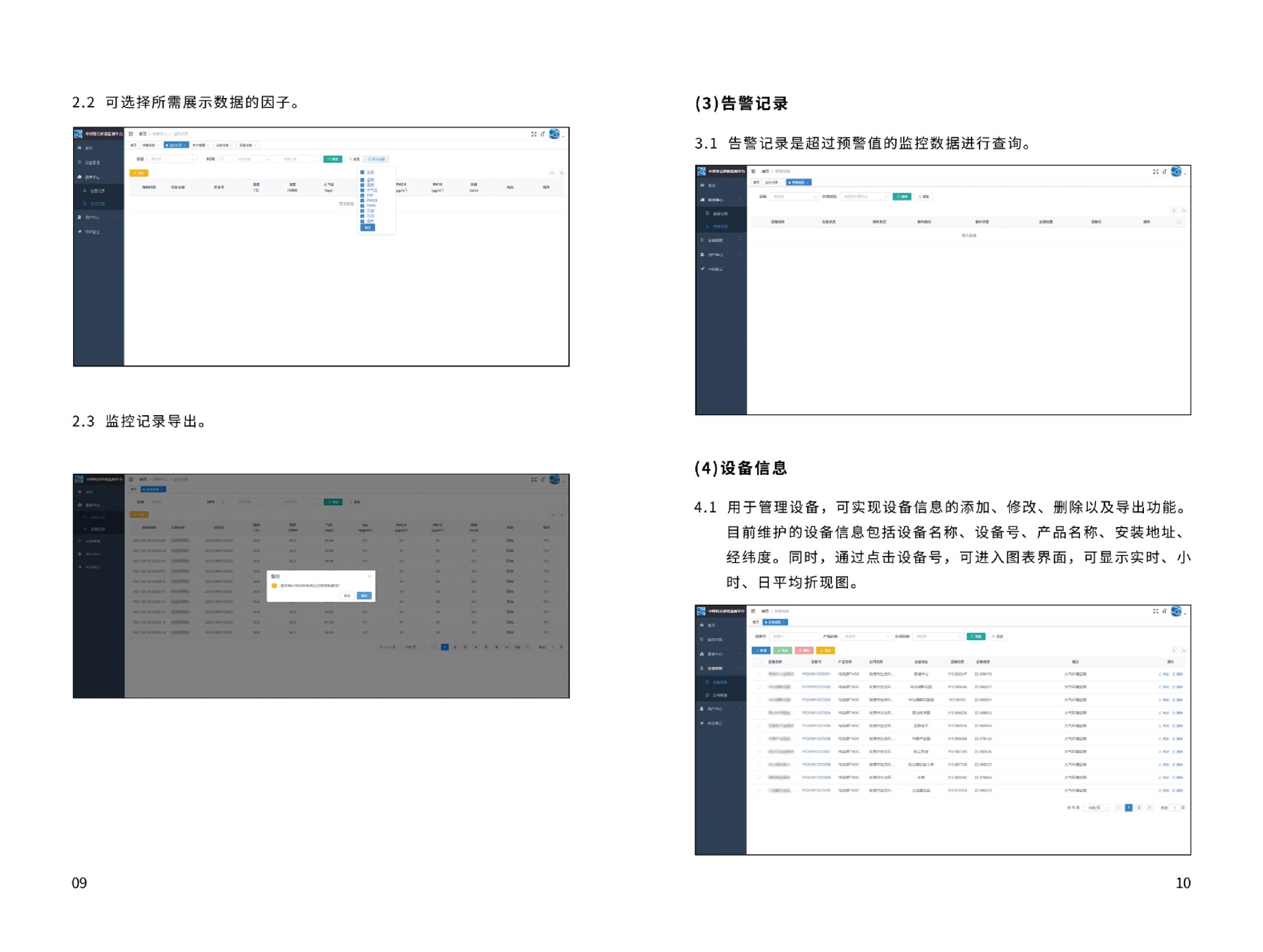The height and width of the screenshot is (952, 1263).
Task: Open 公司名称 dropdown in device info screenshot
Action: 938,636
